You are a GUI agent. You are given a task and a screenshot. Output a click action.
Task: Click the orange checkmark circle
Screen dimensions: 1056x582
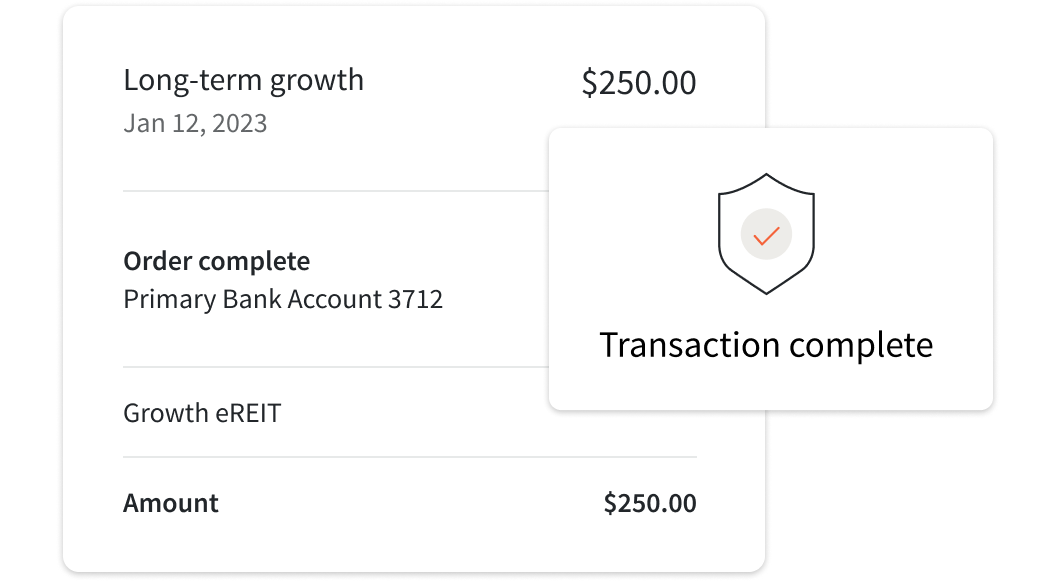pos(766,234)
